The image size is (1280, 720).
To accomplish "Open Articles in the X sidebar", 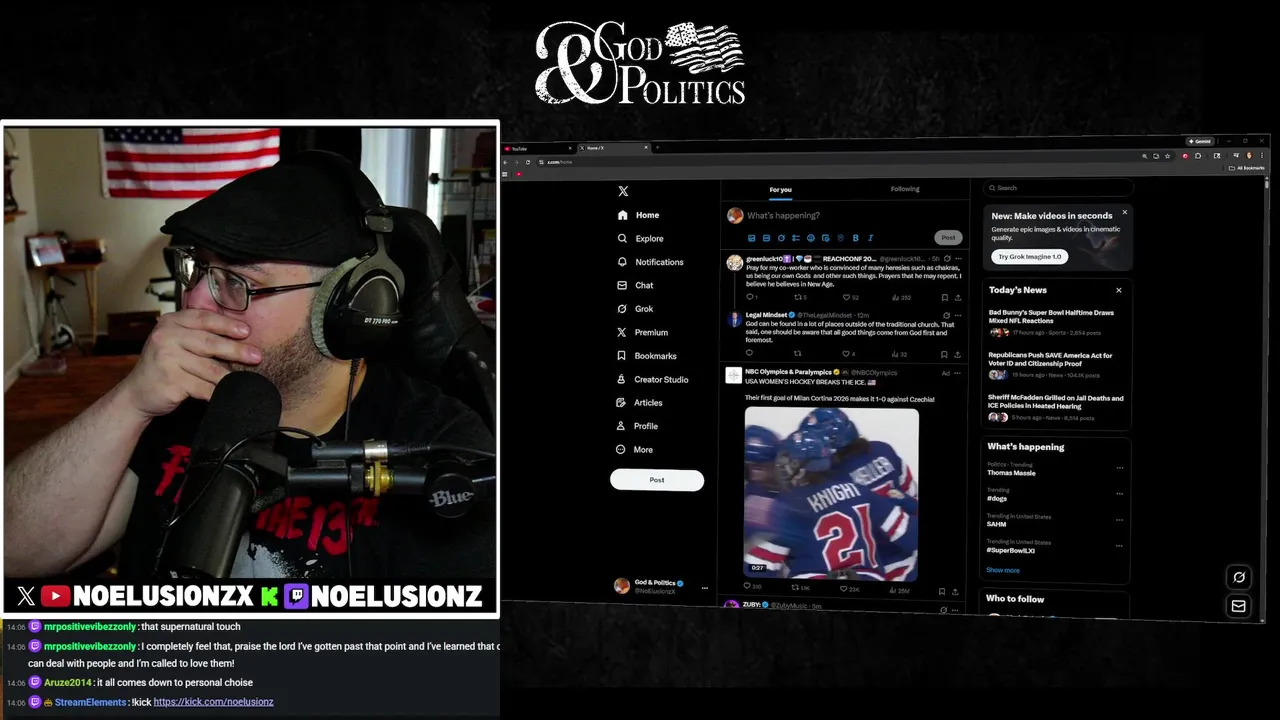I will pyautogui.click(x=639, y=403).
